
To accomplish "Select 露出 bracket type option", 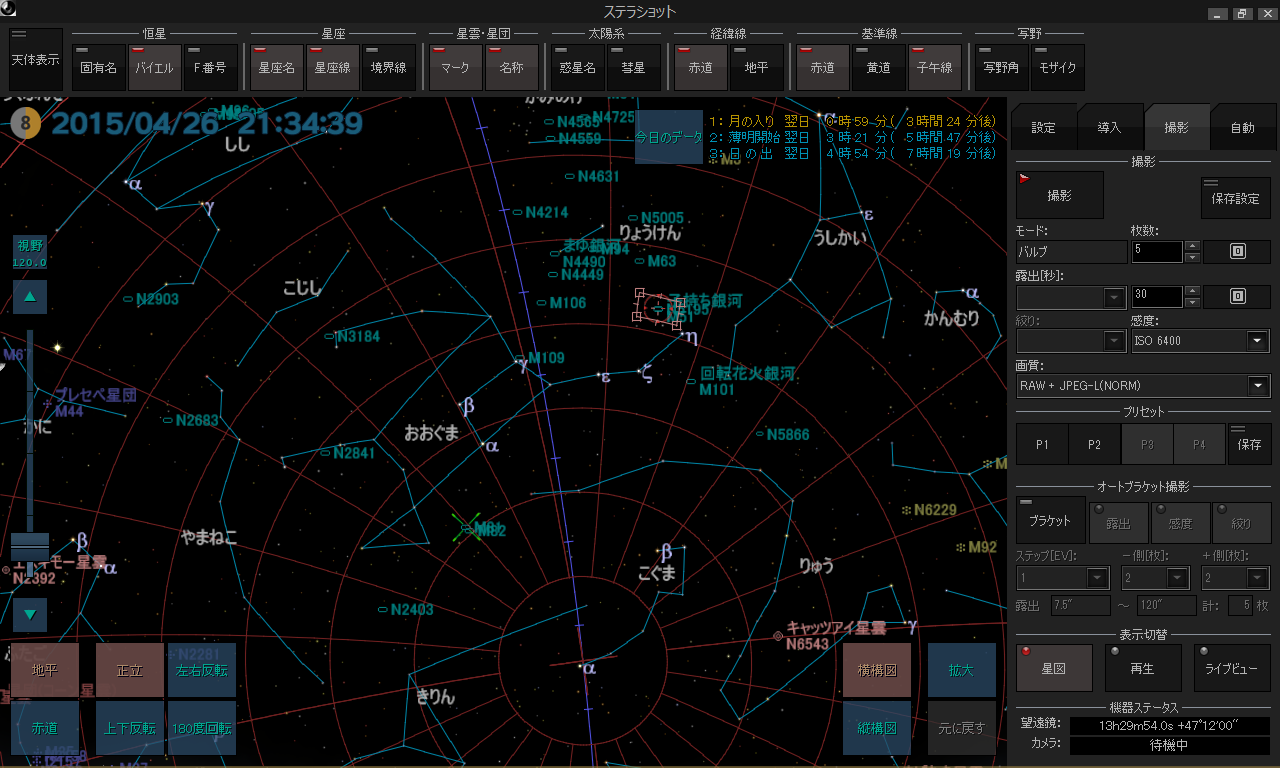I will click(x=1119, y=522).
